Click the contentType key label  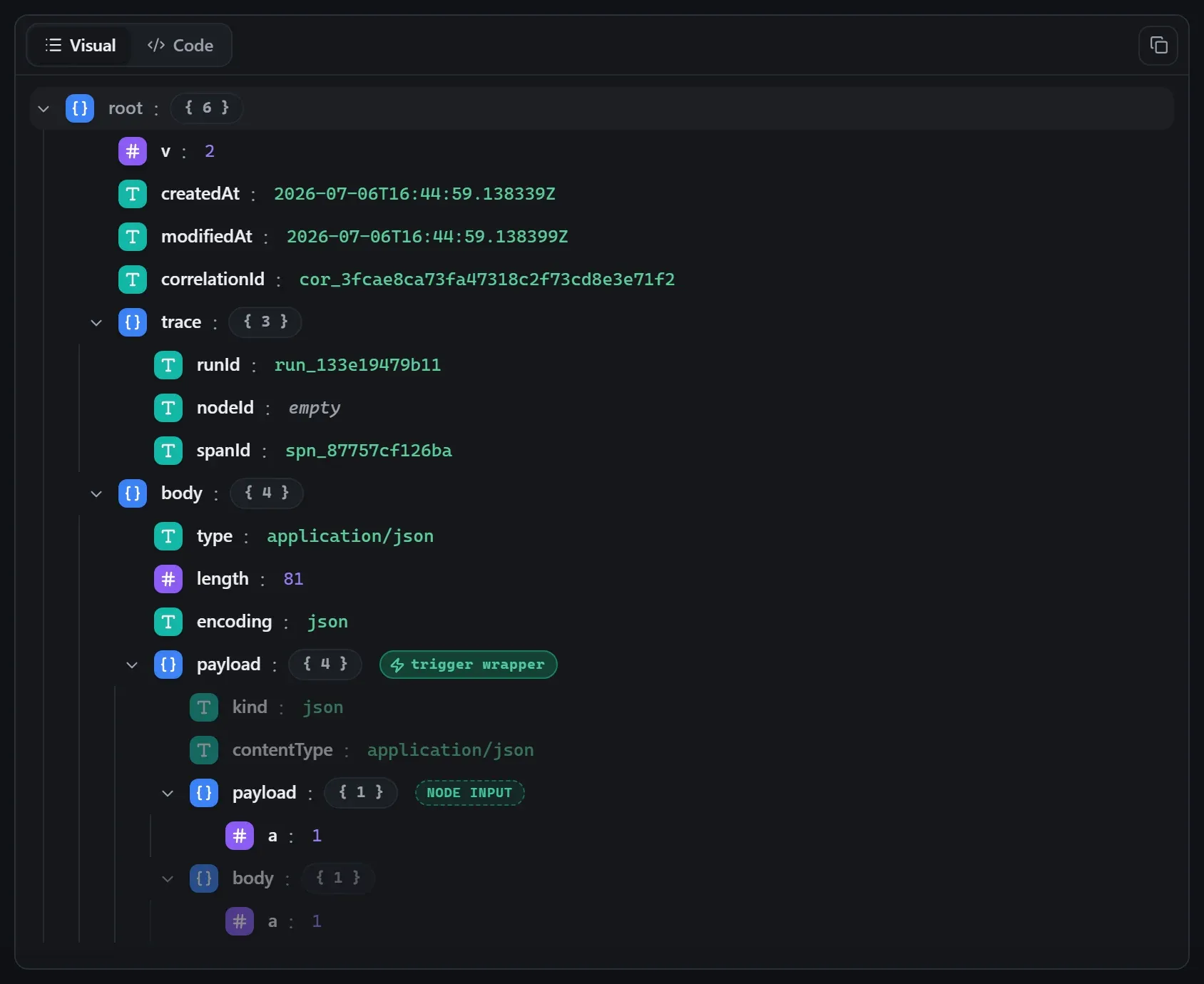click(282, 750)
